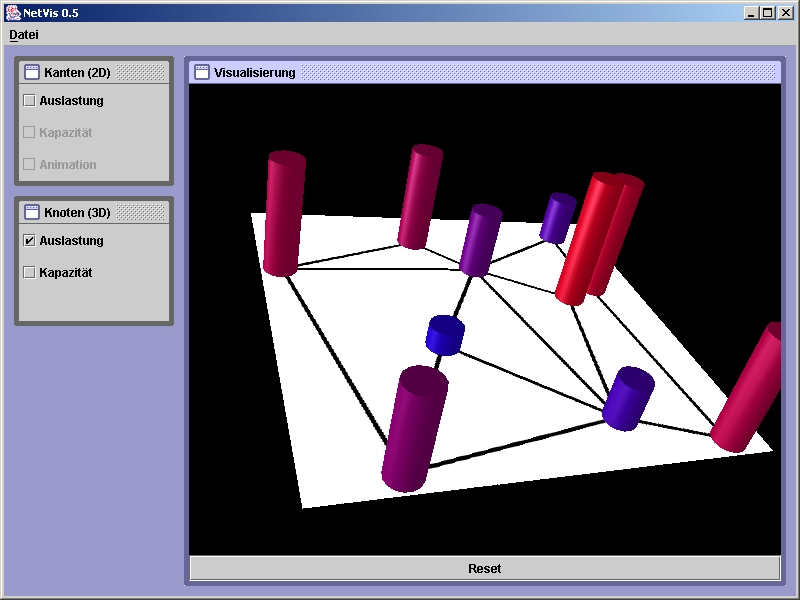Click the bright red tall cylinder node
Image resolution: width=800 pixels, height=600 pixels.
coord(589,239)
